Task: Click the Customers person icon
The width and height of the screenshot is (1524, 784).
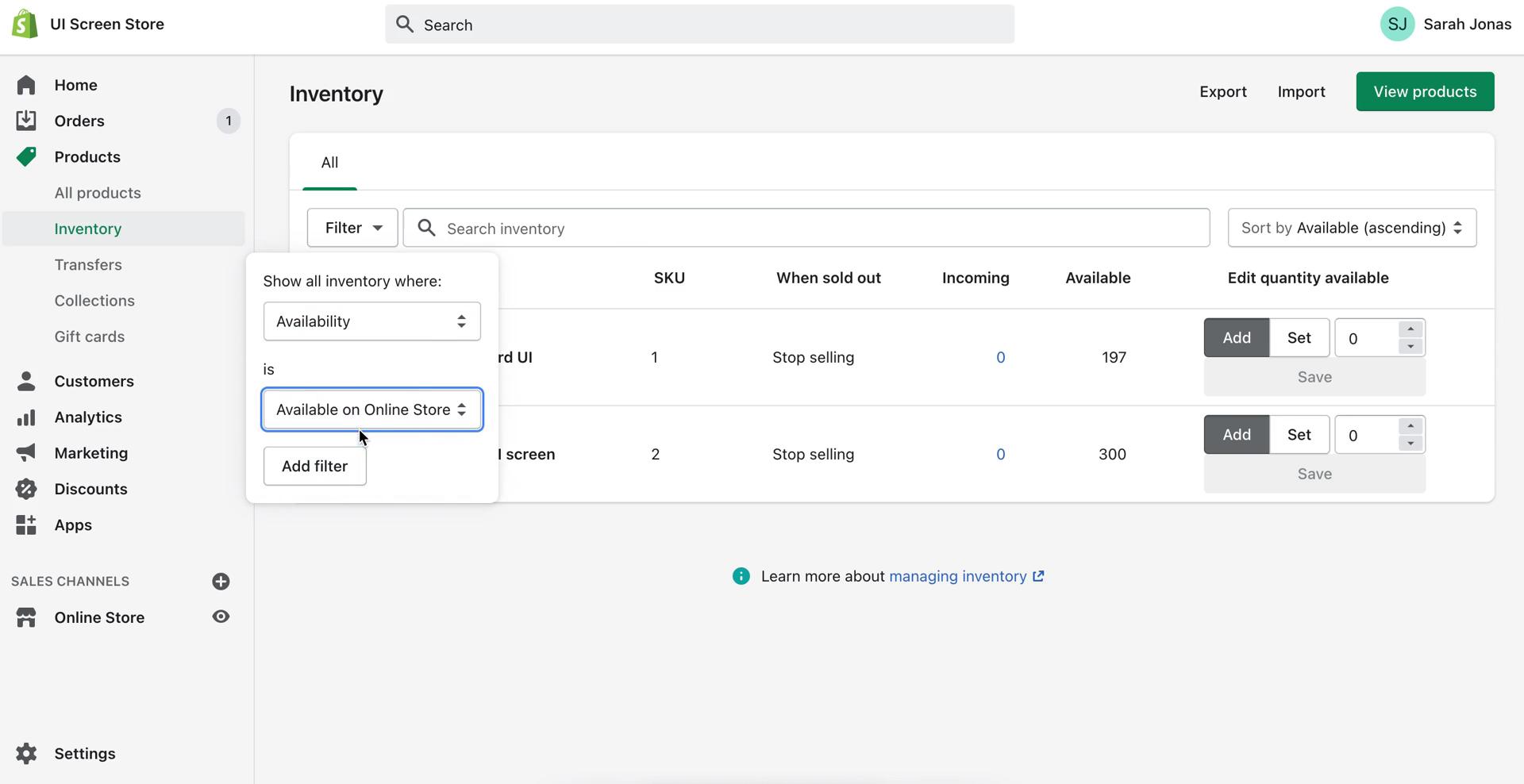Action: [x=26, y=381]
